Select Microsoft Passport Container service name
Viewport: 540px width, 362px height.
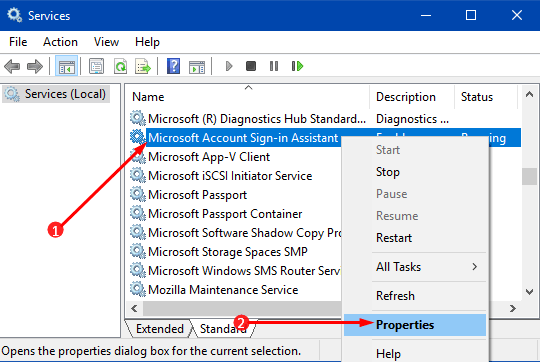(225, 214)
